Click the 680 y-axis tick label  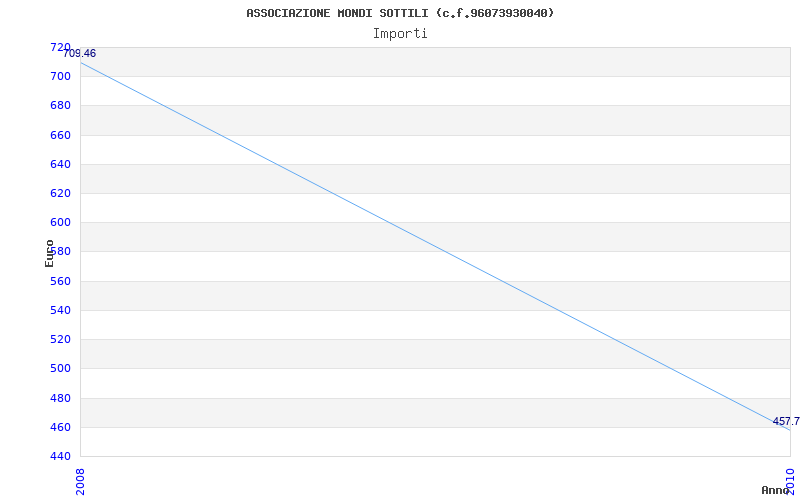(60, 106)
